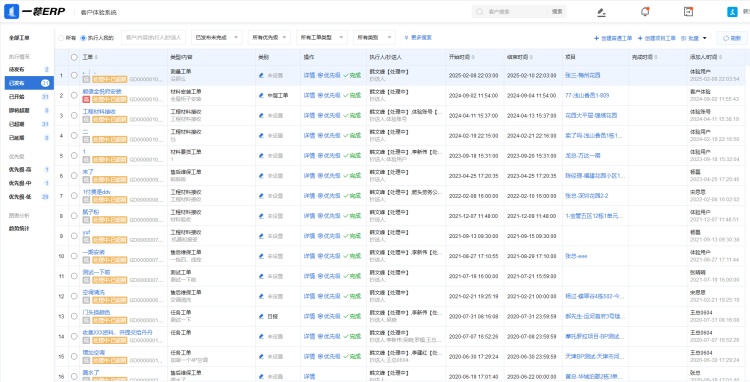Open the 已发布未完成 status dropdown
The height and width of the screenshot is (382, 750).
click(x=216, y=37)
